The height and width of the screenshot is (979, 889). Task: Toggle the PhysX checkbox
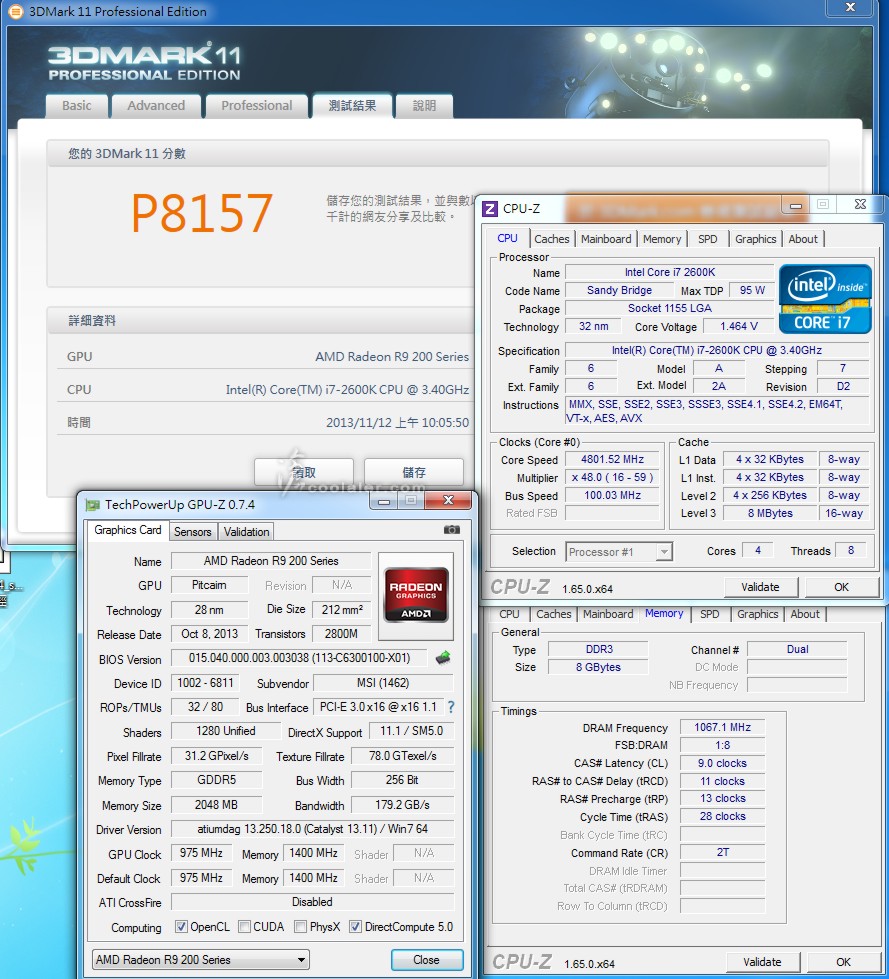(300, 927)
